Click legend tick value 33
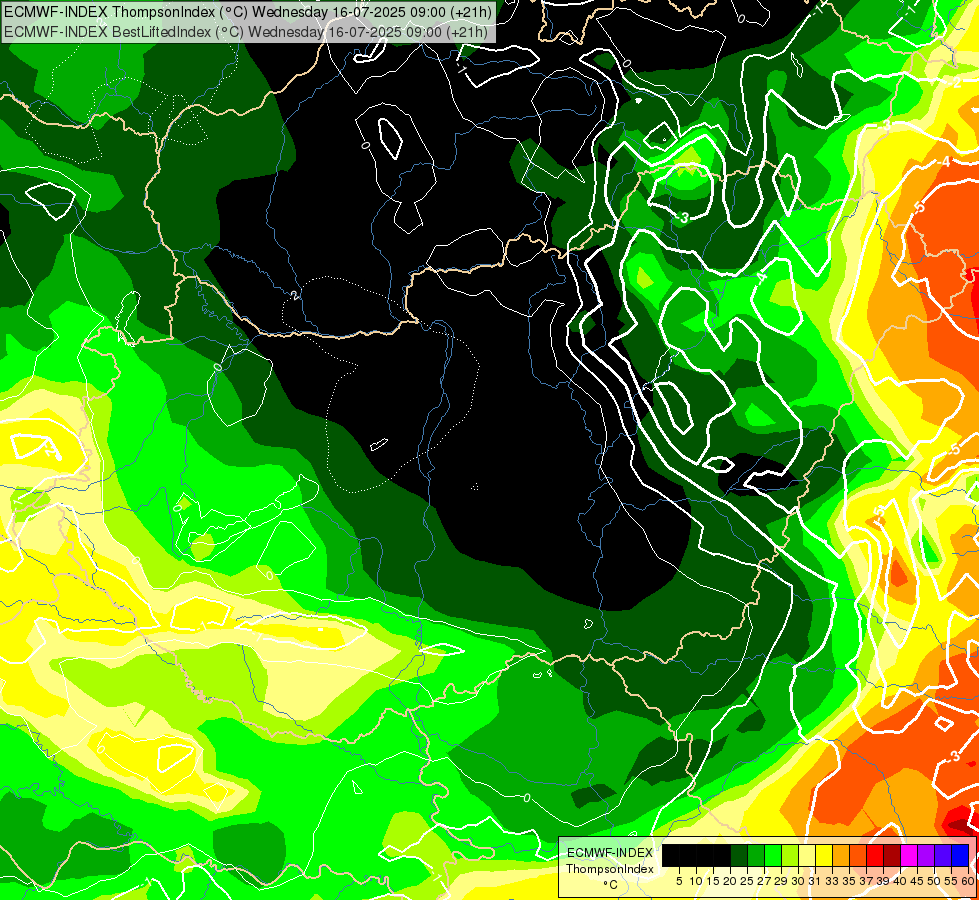The height and width of the screenshot is (900, 979). pos(833,881)
